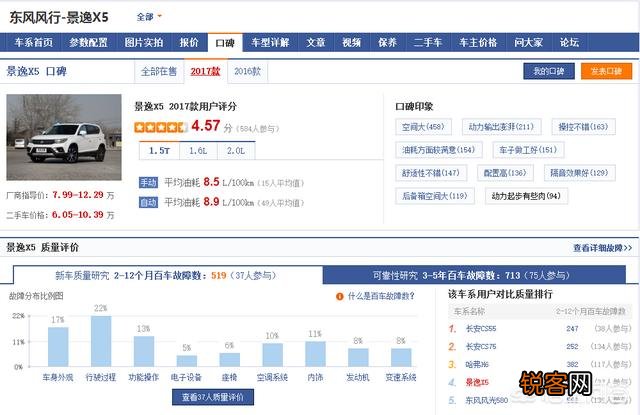Open 长安CS55 ranking link
Image resolution: width=640 pixels, height=415 pixels.
481,328
